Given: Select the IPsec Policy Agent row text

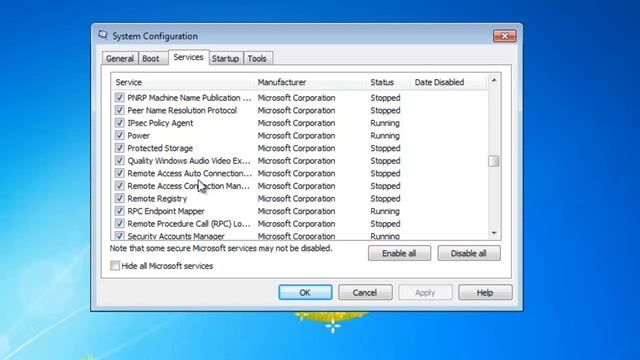Looking at the screenshot, I should click(x=160, y=123).
